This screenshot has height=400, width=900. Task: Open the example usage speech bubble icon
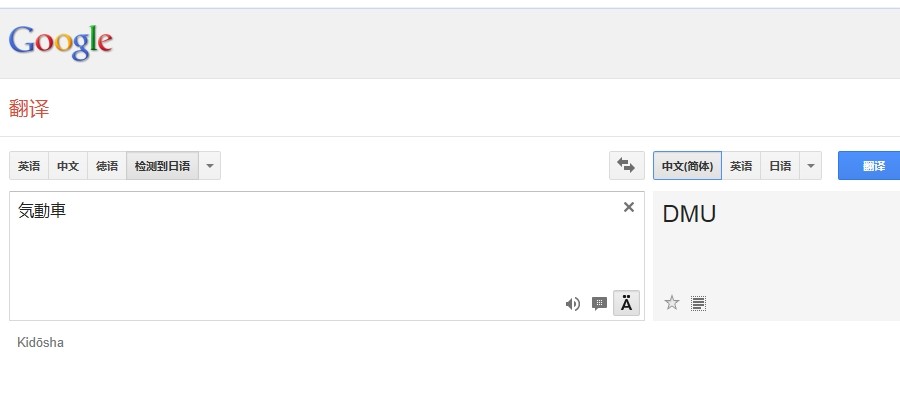point(599,304)
